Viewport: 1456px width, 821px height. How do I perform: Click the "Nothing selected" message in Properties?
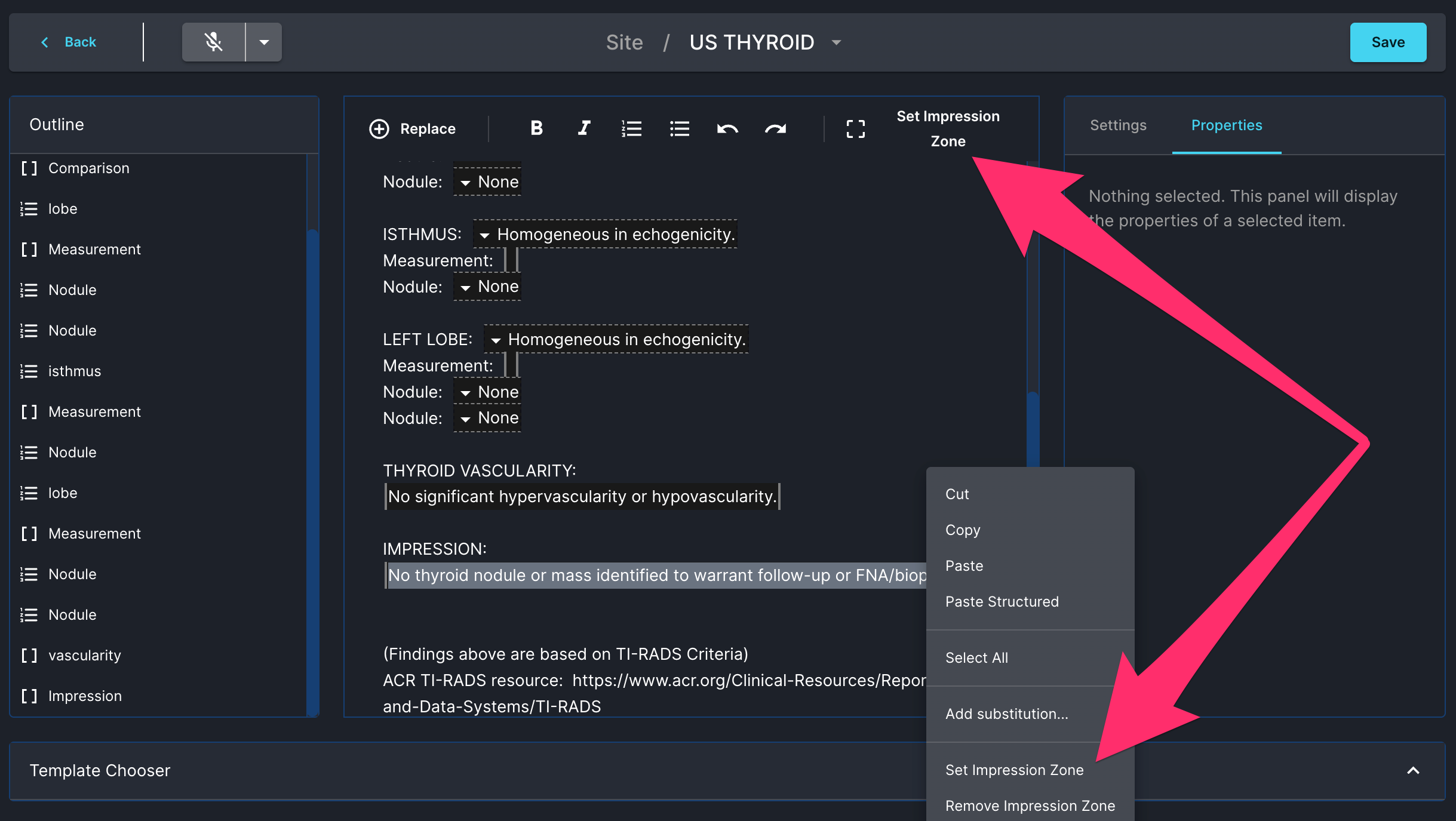click(1243, 208)
